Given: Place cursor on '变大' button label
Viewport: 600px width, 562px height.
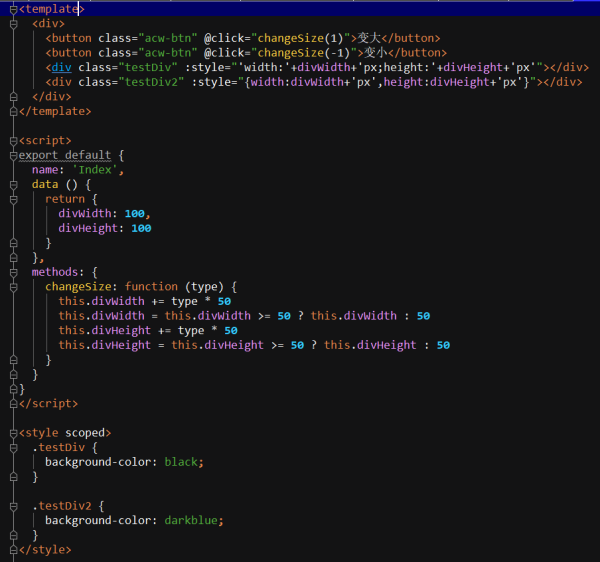Looking at the screenshot, I should 369,38.
